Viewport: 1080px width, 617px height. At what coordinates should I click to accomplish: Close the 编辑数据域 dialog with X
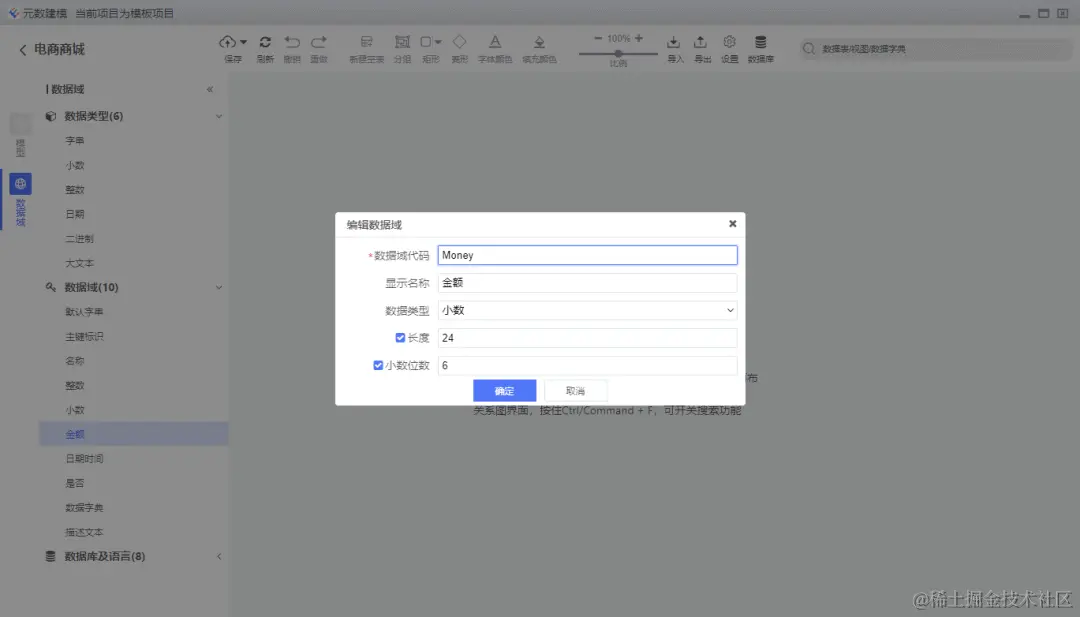pos(733,224)
